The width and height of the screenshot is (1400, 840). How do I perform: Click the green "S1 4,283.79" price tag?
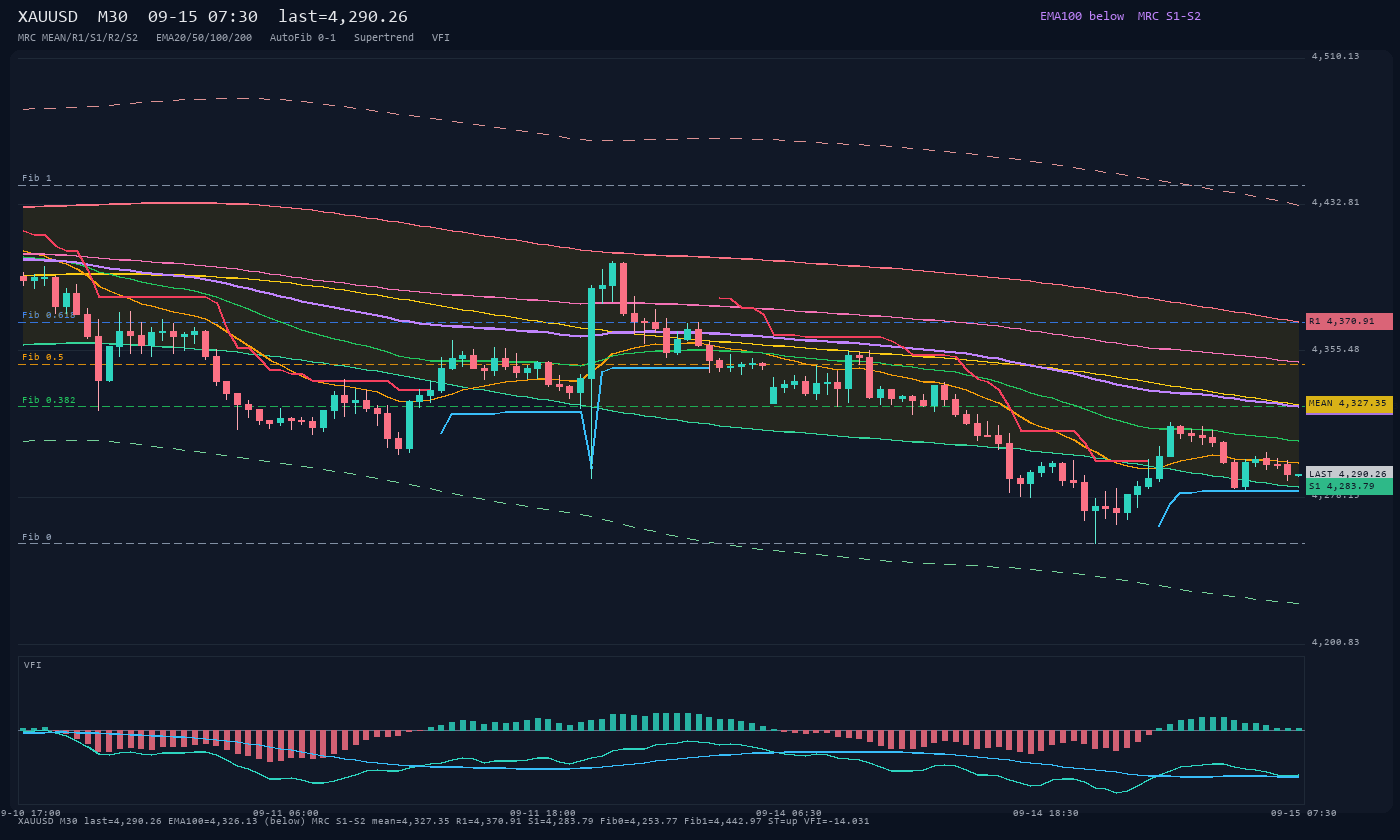(x=1349, y=486)
